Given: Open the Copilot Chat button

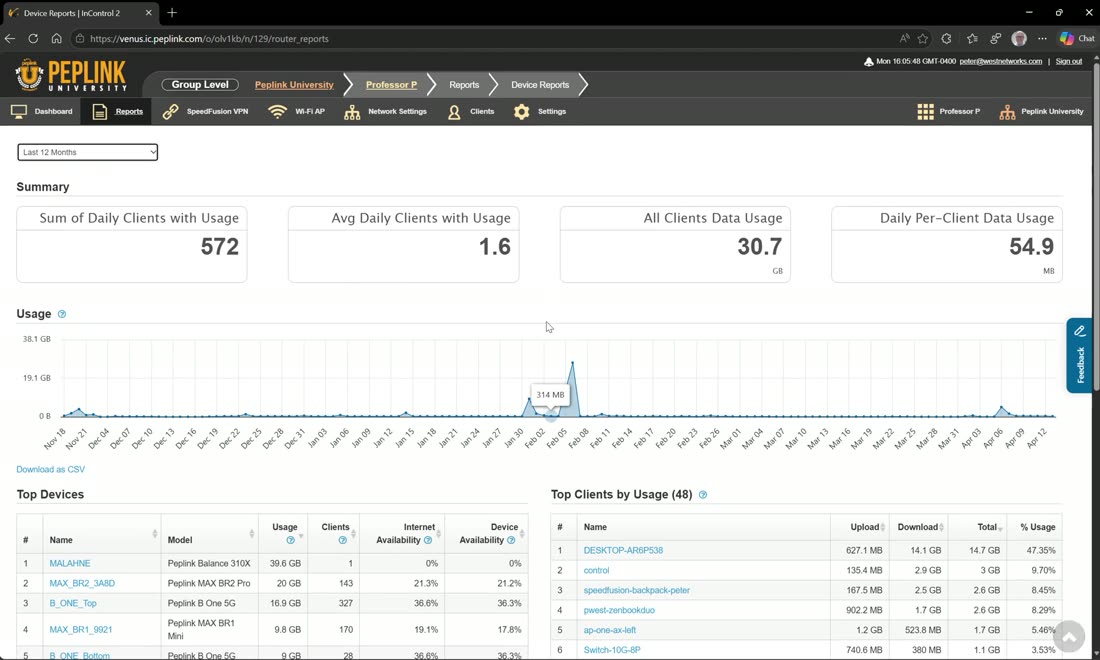Looking at the screenshot, I should tap(1078, 39).
